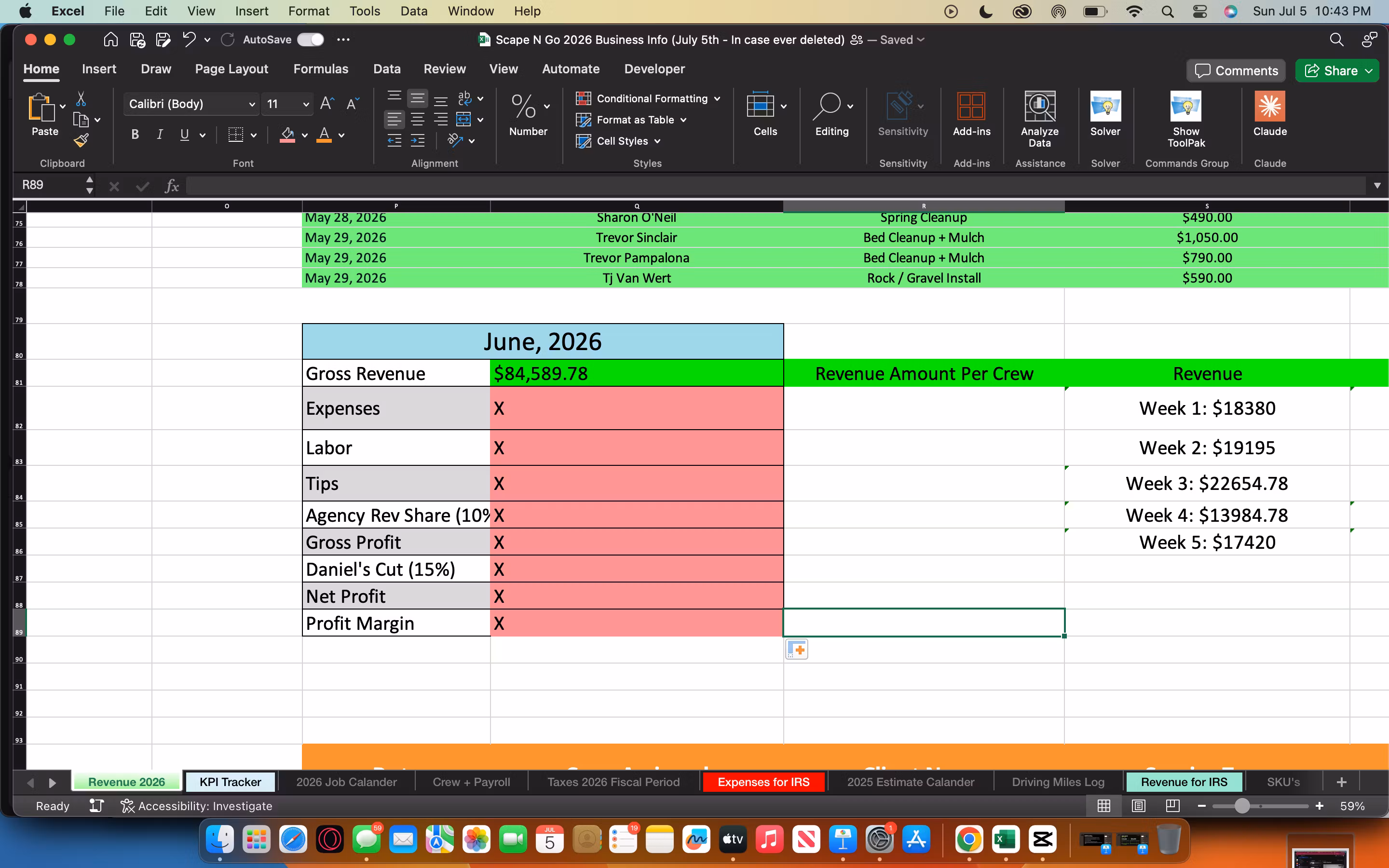Viewport: 1389px width, 868px height.
Task: Open the Claude add-in icon
Action: click(1269, 106)
